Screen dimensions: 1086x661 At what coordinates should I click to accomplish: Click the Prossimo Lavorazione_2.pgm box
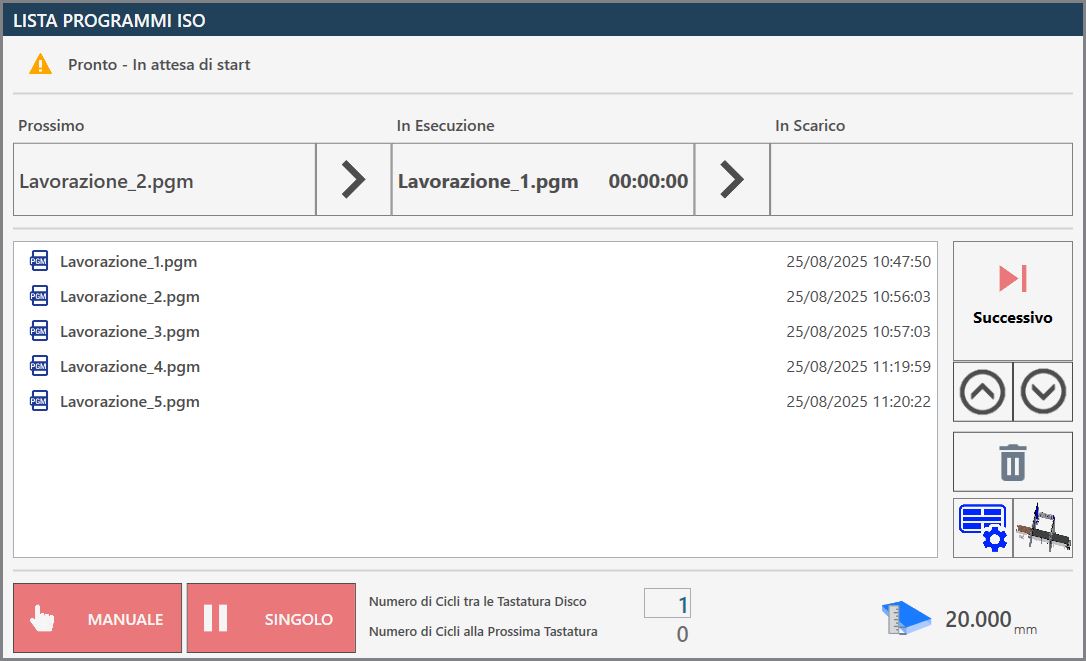pos(165,179)
